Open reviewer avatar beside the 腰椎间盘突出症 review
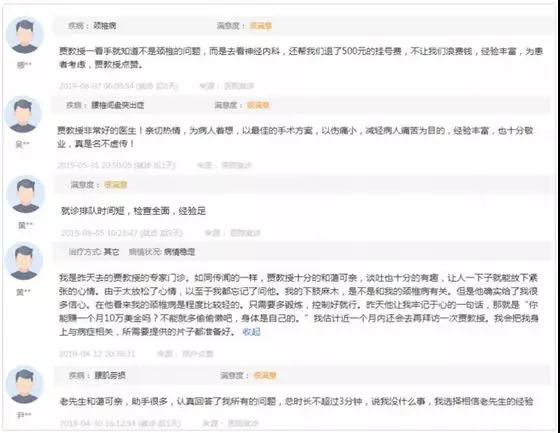The height and width of the screenshot is (433, 560). (23, 114)
